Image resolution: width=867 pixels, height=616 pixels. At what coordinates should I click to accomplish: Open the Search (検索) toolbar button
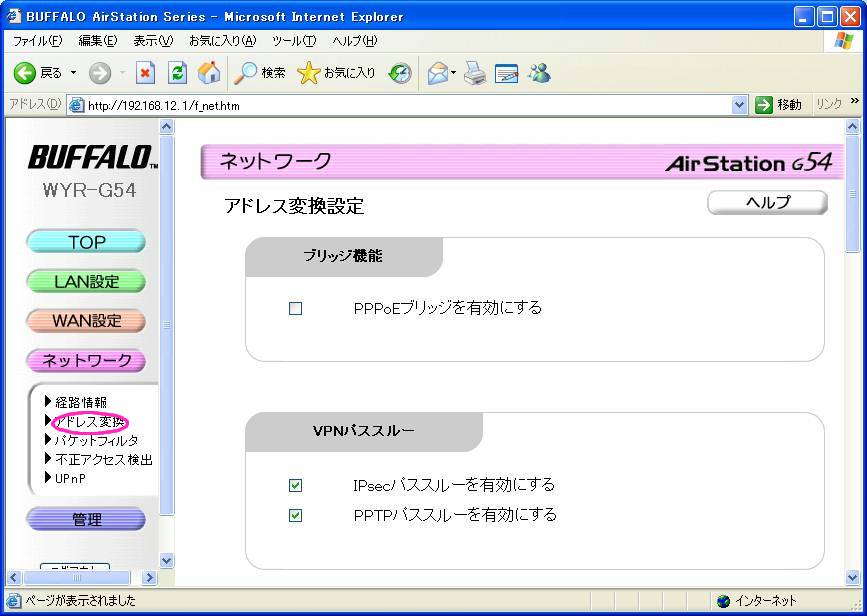(x=260, y=73)
